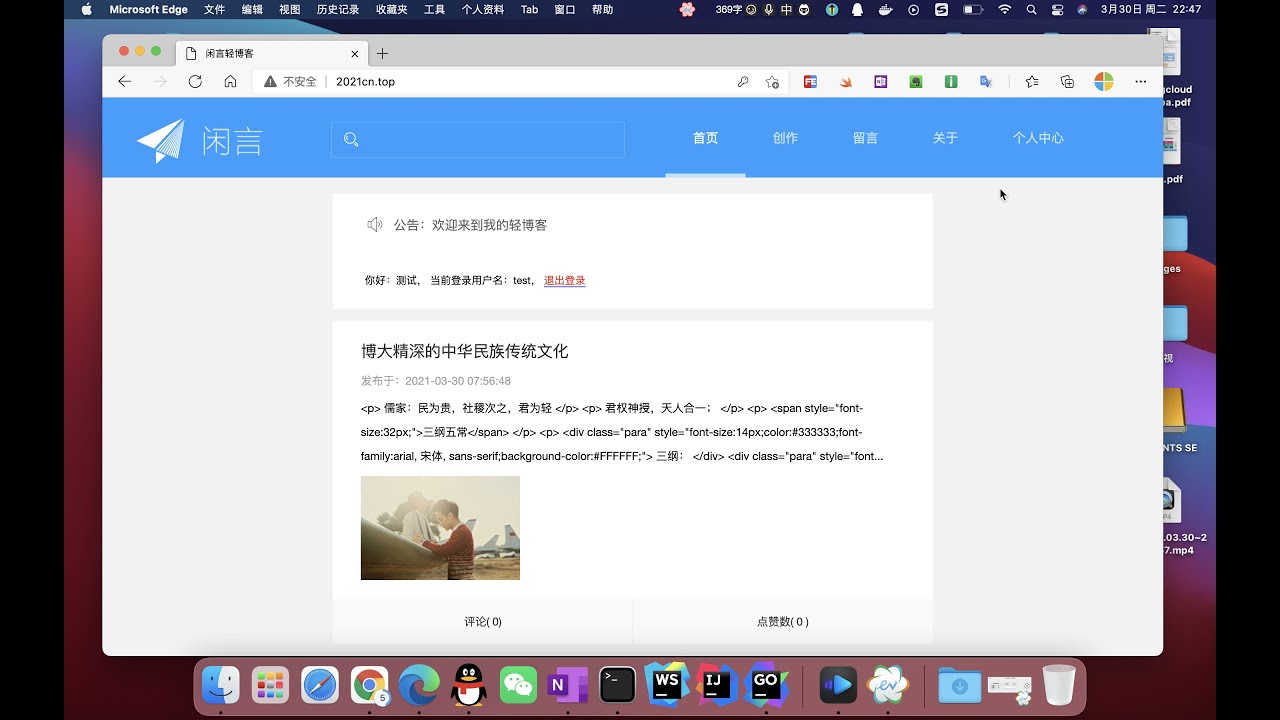Viewport: 1280px width, 720px height.
Task: Open Control Center in menu bar
Action: pyautogui.click(x=1058, y=9)
